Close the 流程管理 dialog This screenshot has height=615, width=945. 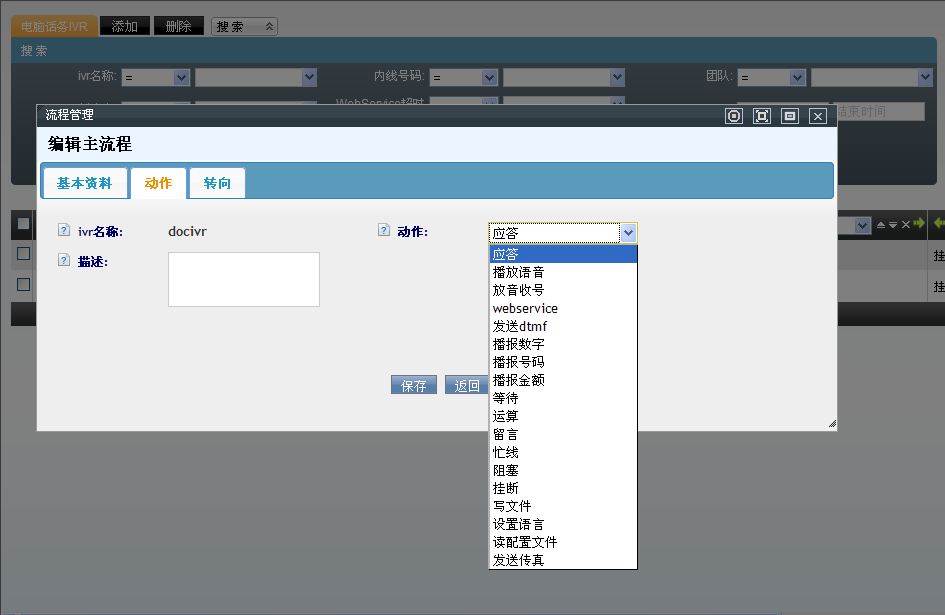(818, 116)
